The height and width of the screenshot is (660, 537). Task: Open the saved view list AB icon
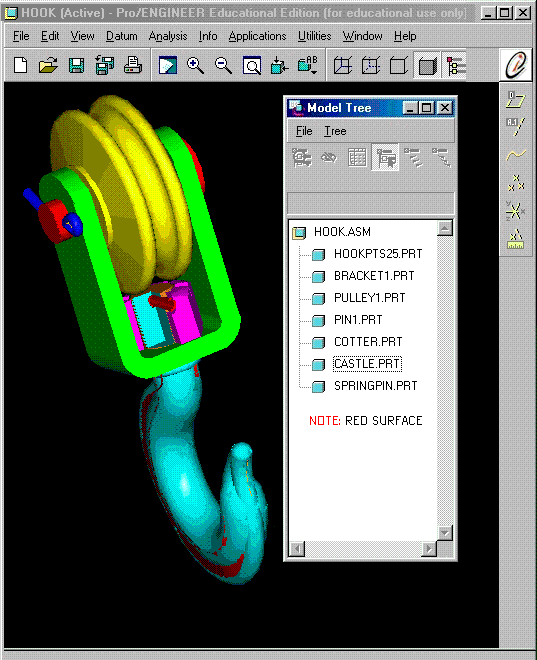[x=308, y=65]
